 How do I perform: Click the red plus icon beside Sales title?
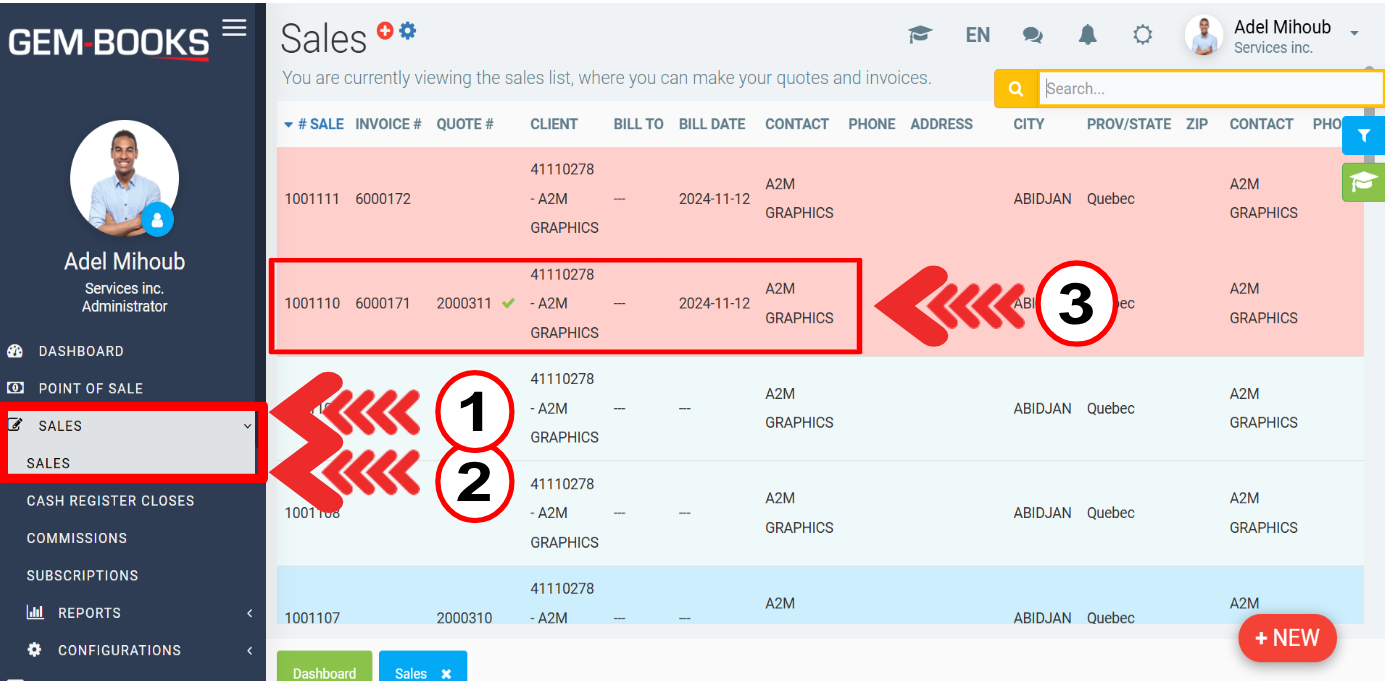385,31
